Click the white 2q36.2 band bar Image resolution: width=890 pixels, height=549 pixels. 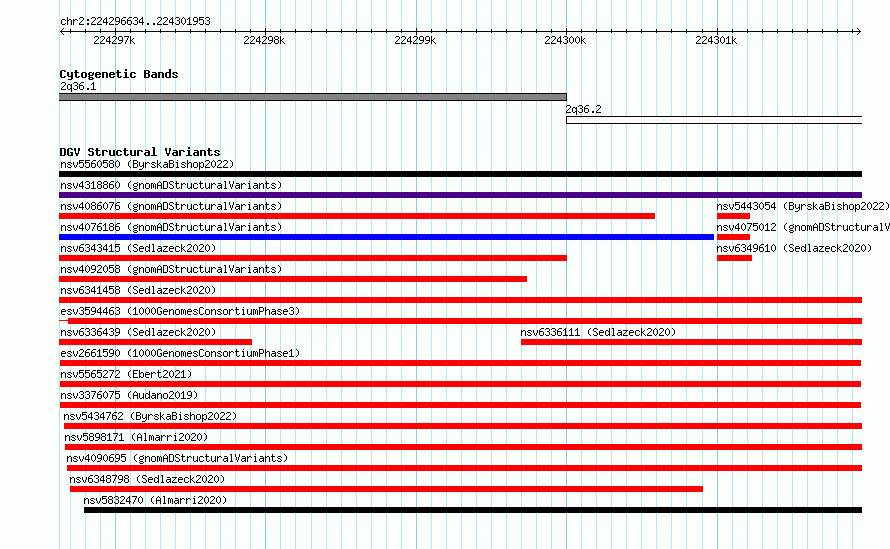coord(714,120)
